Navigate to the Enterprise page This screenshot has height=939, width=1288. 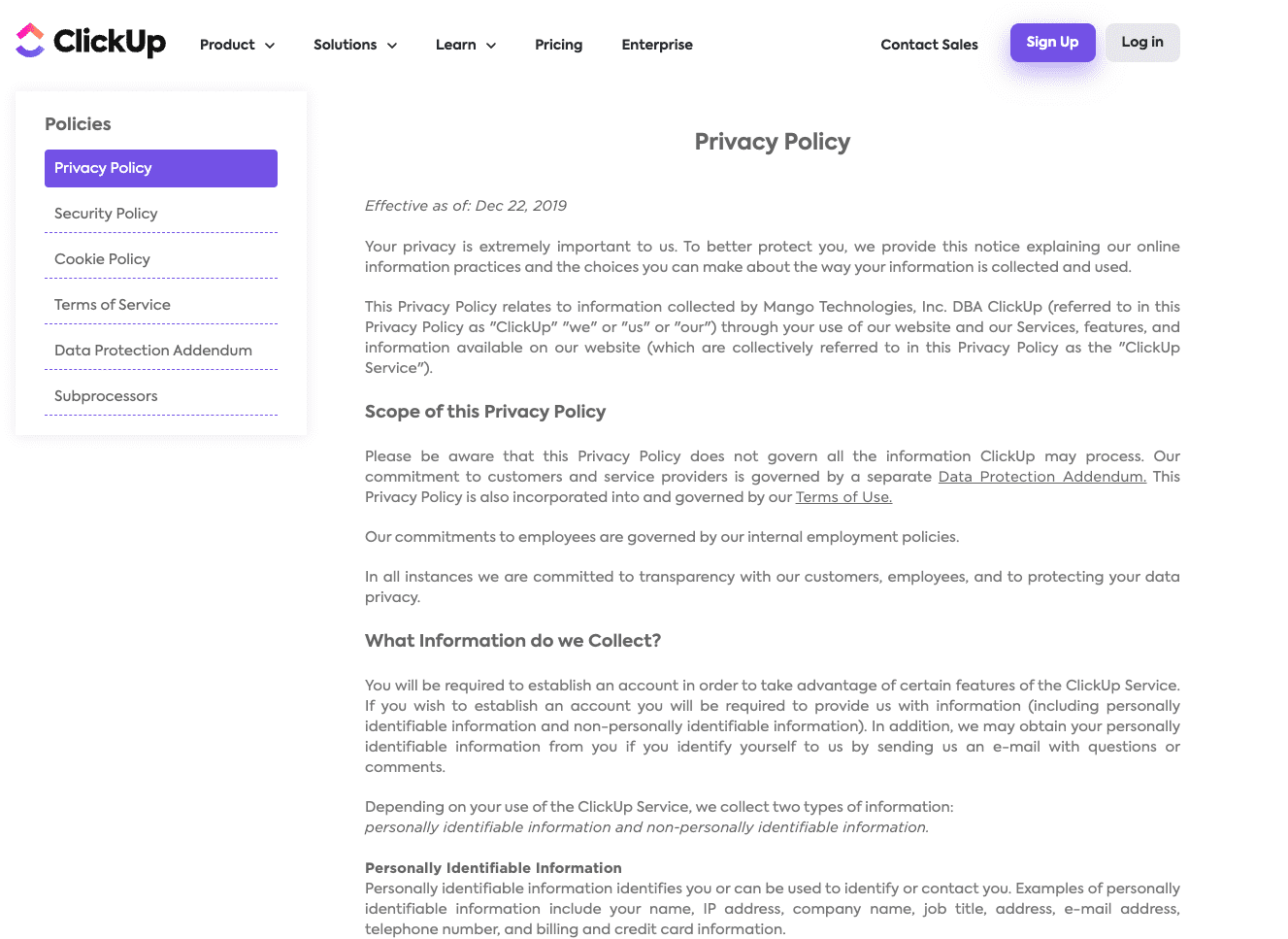[x=657, y=45]
